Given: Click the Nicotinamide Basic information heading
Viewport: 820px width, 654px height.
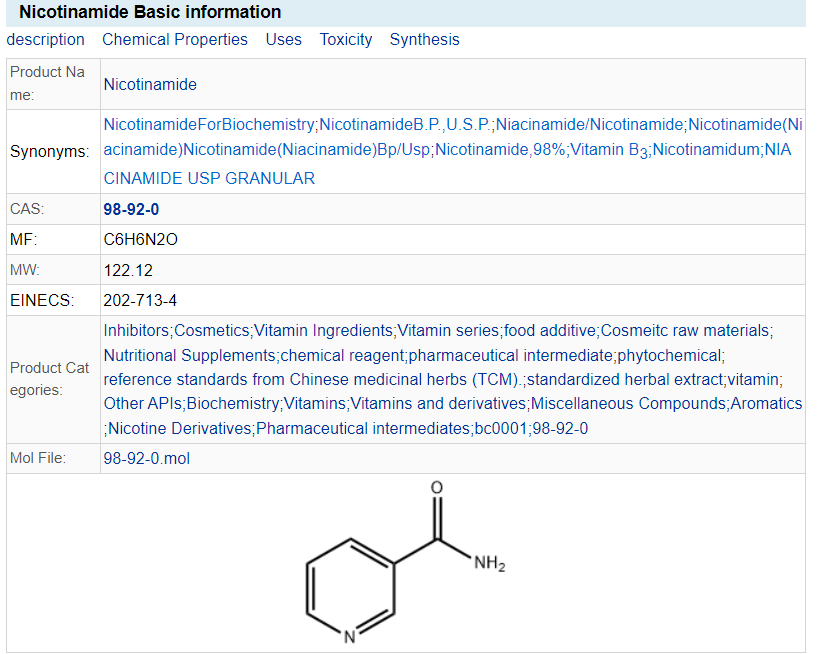Looking at the screenshot, I should tap(150, 12).
